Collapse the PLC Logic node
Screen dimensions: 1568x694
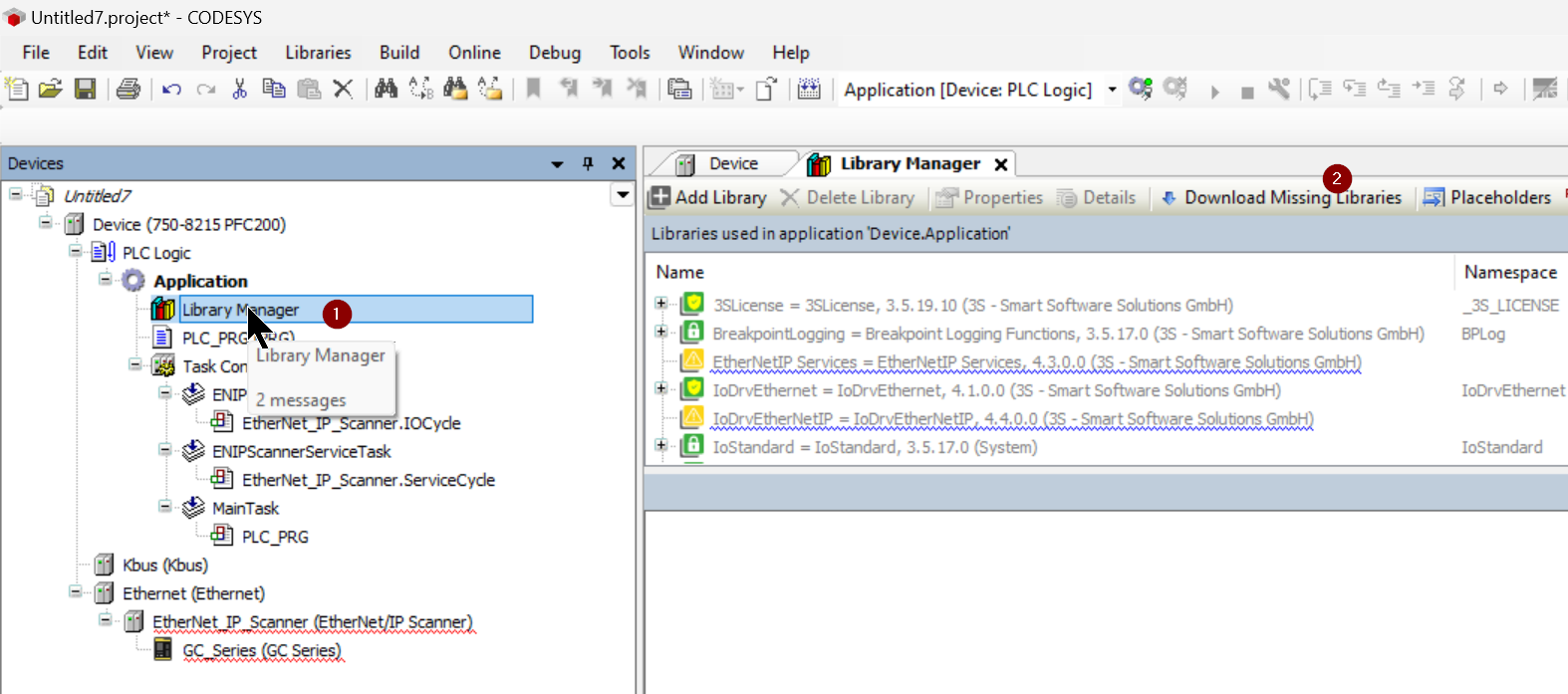coord(76,250)
